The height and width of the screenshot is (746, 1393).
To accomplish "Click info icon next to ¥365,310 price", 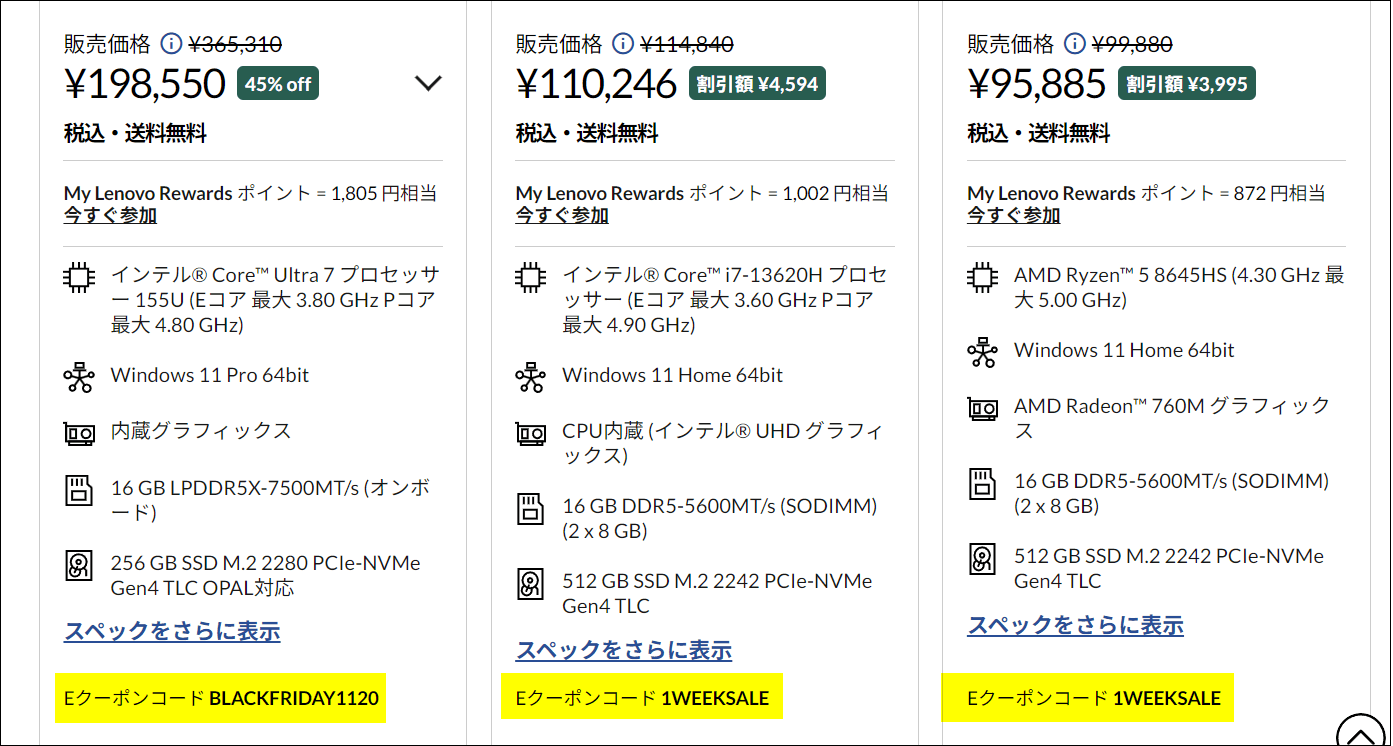I will click(x=171, y=44).
